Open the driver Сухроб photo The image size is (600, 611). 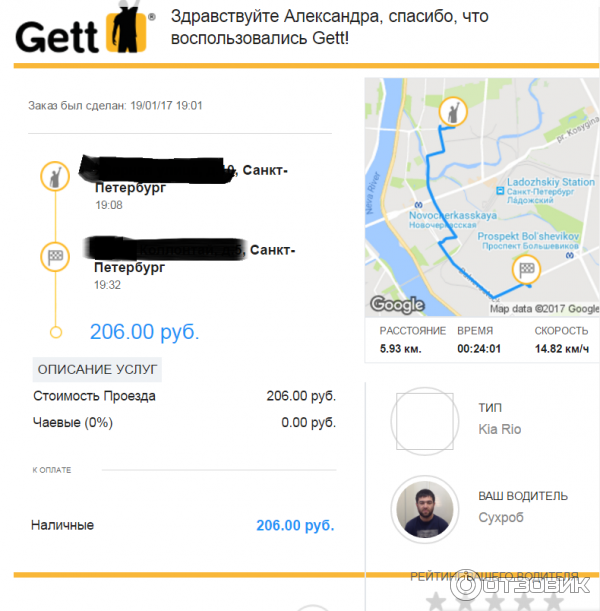(425, 509)
